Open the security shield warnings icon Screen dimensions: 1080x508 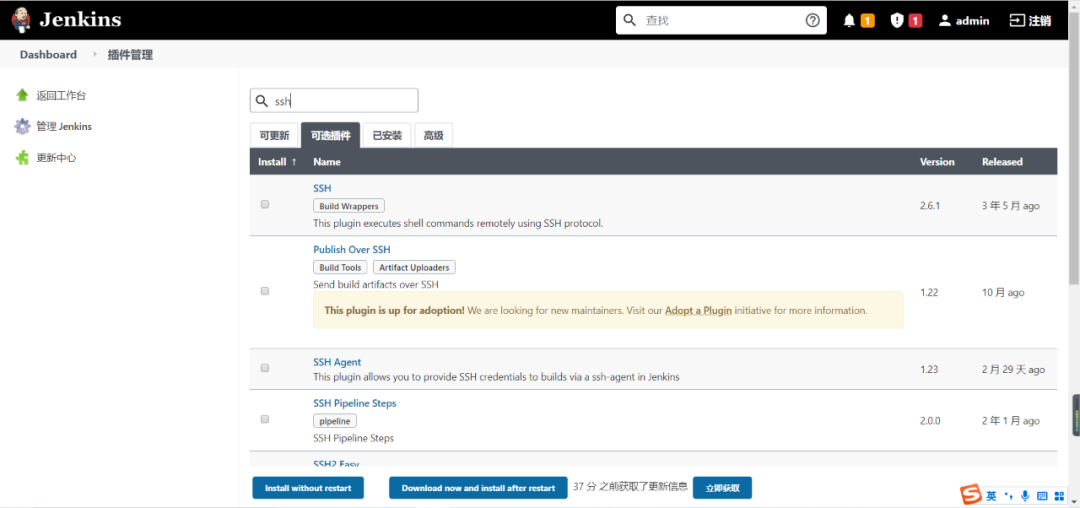click(896, 21)
